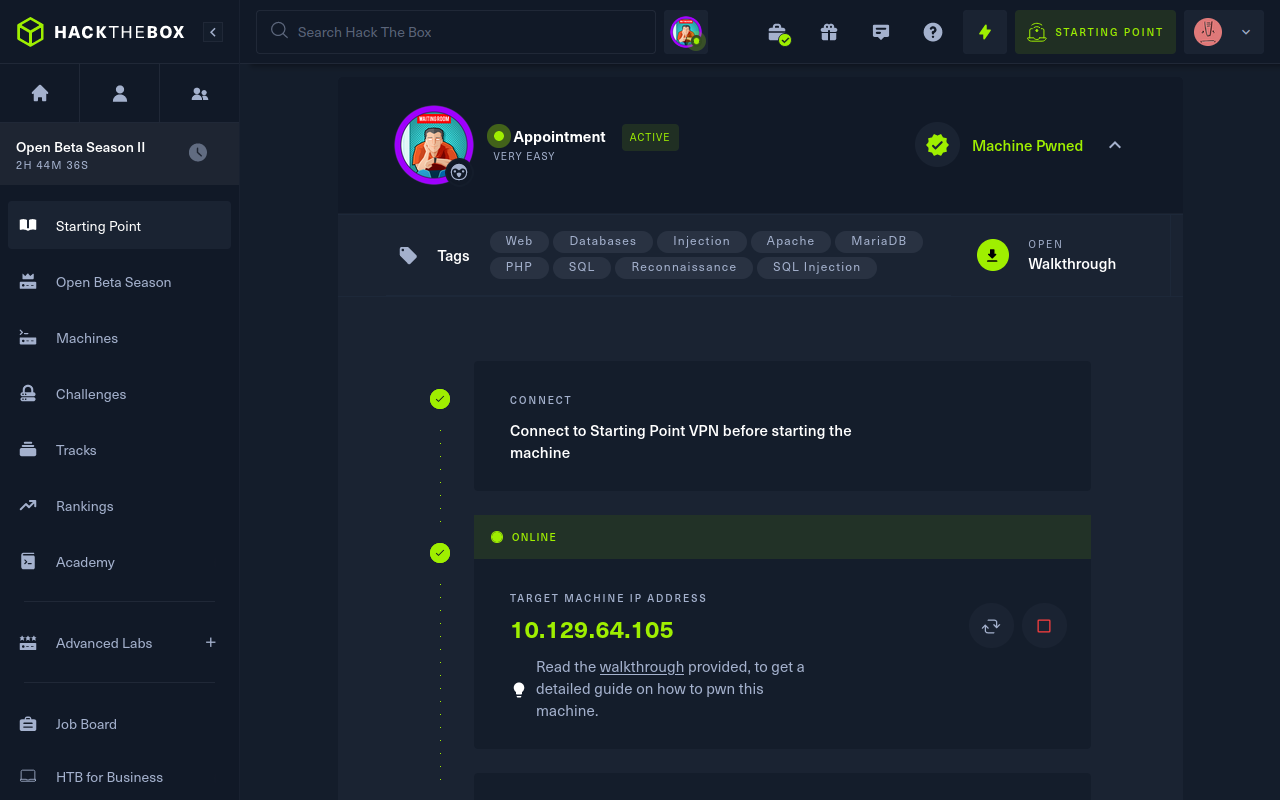Open Tracks in the sidebar
This screenshot has height=800, width=1280.
[119, 450]
